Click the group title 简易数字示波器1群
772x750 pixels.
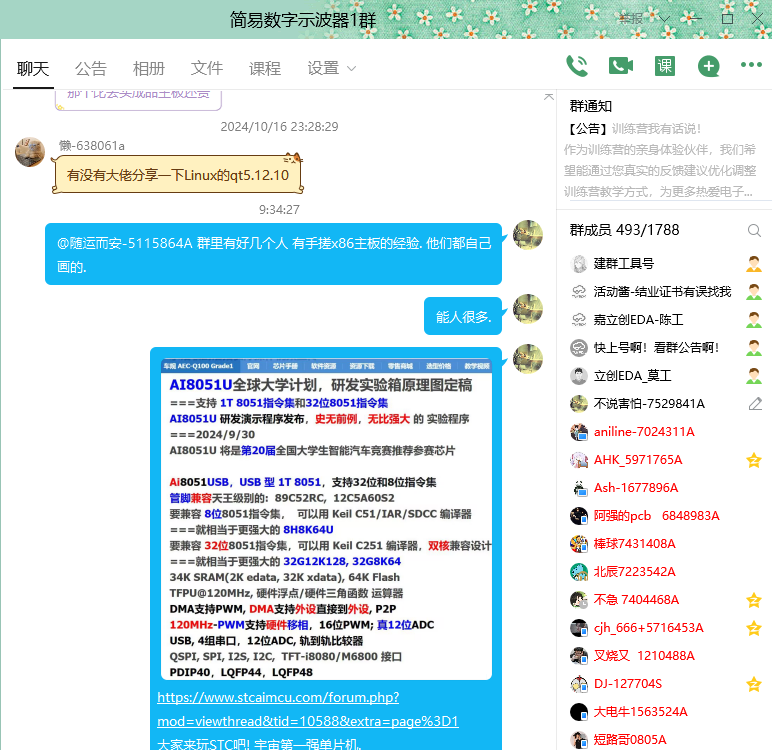(303, 20)
